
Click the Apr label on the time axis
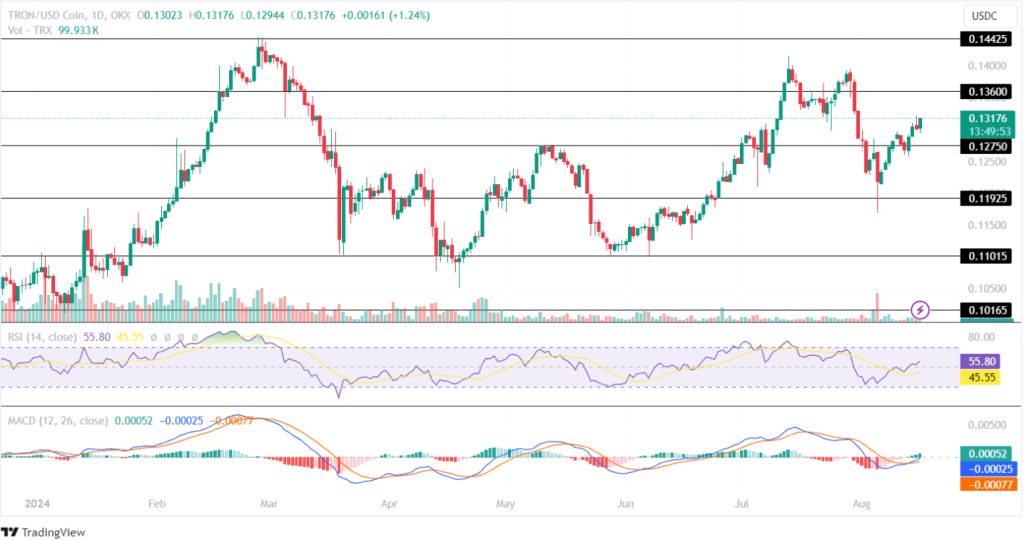pyautogui.click(x=389, y=503)
